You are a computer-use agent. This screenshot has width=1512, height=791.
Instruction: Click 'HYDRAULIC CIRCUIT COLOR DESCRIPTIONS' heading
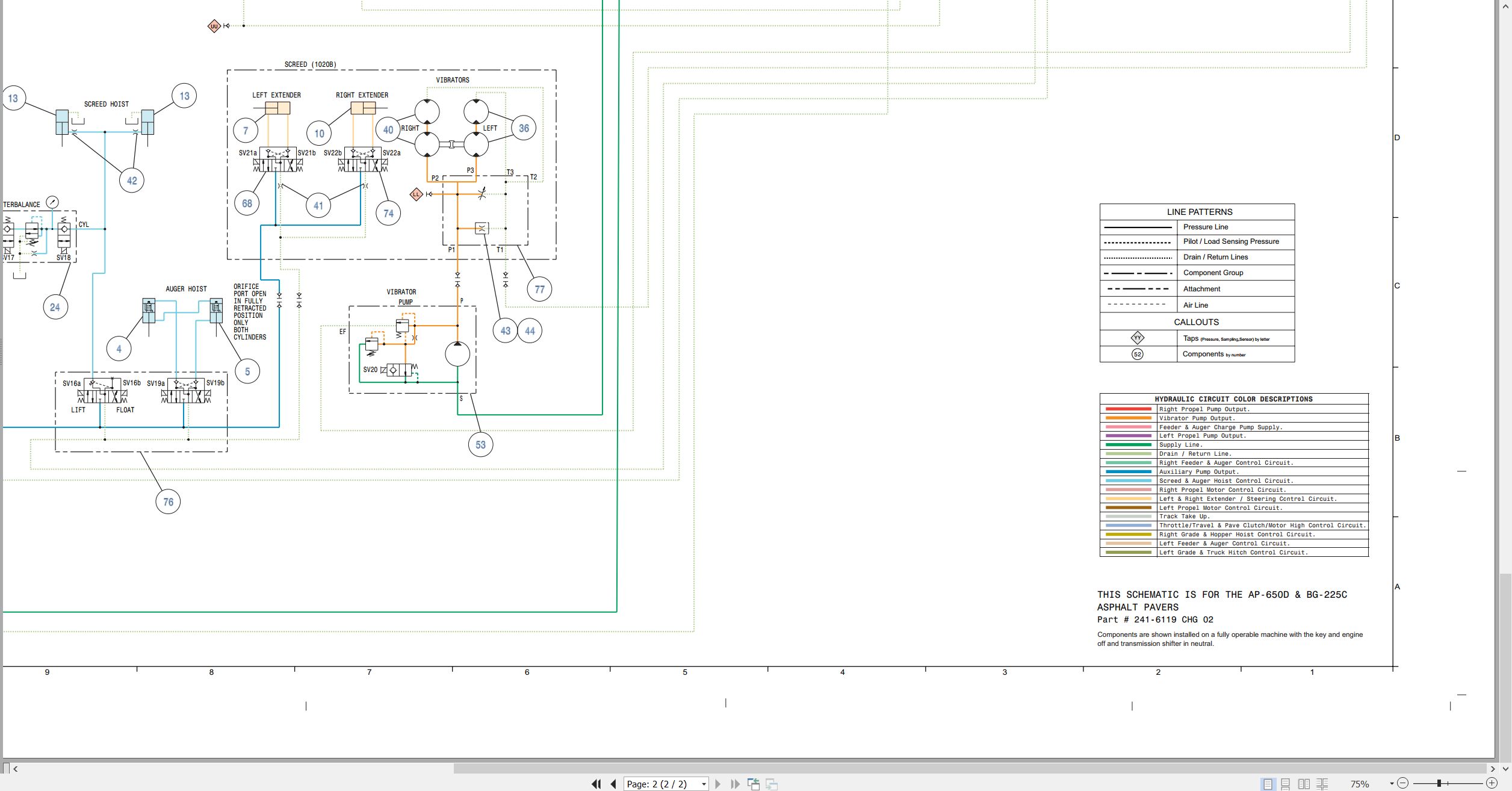pos(1233,399)
